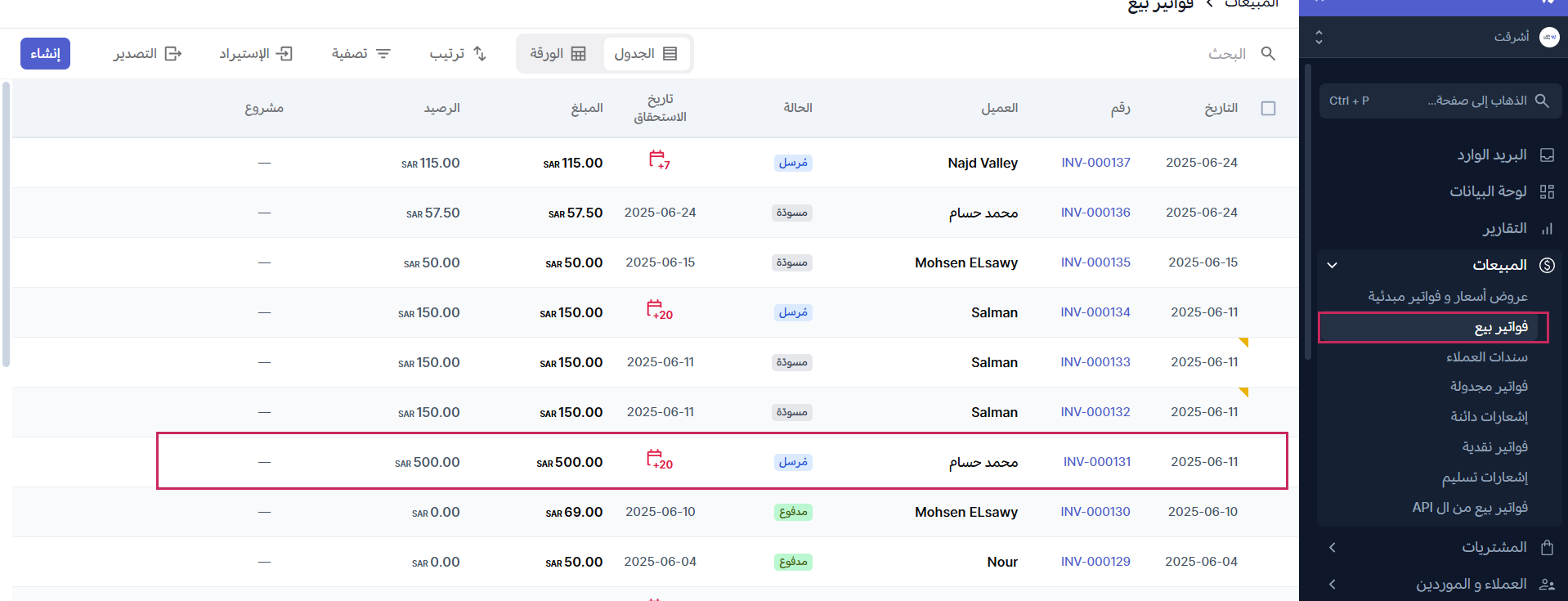
Task: Open the inbox (البريد الوارد) sidebar icon
Action: (x=1547, y=155)
